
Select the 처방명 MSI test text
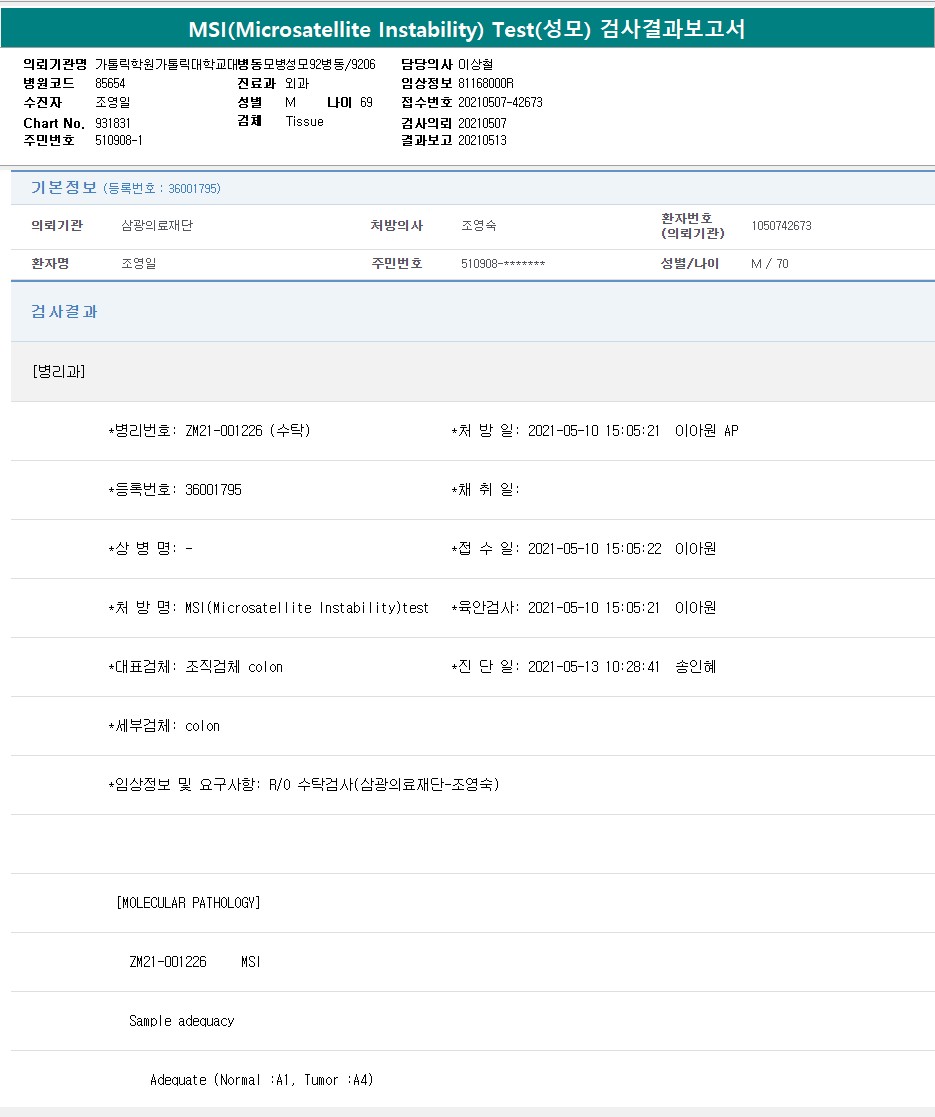(306, 608)
